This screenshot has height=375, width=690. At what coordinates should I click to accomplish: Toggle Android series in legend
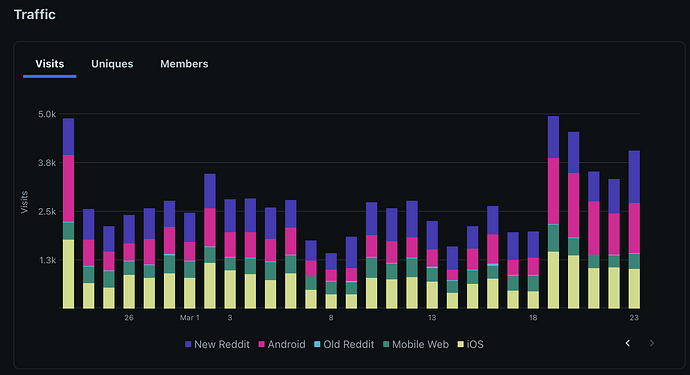click(282, 344)
